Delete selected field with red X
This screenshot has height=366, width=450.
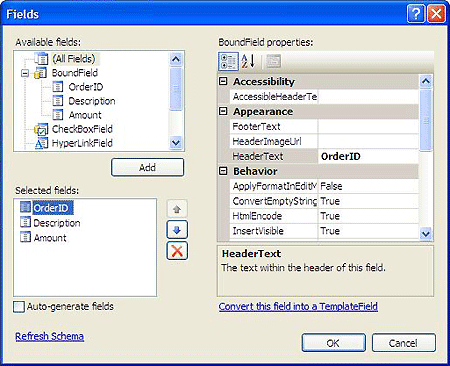point(177,251)
